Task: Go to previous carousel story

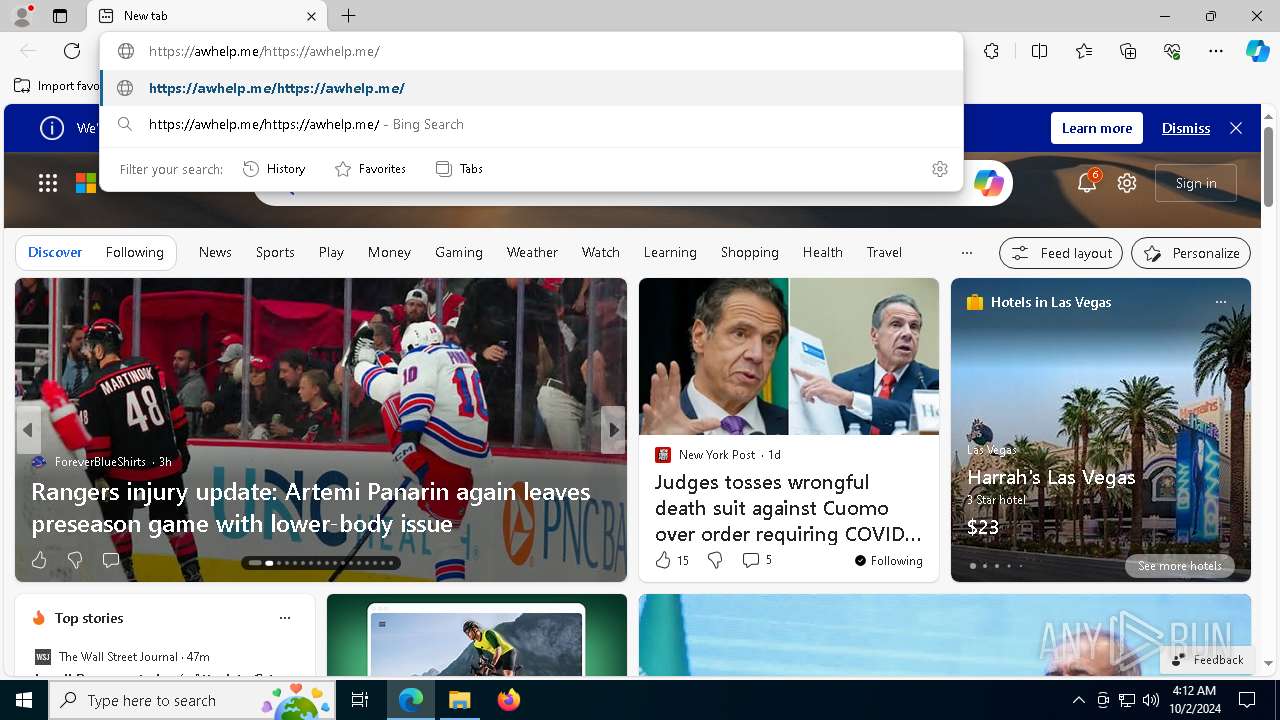Action: pyautogui.click(x=28, y=430)
